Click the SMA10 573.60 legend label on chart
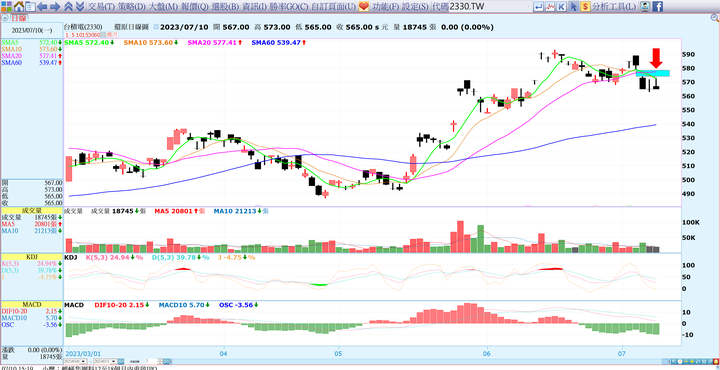Screen dimensions: 720x370 [151, 42]
